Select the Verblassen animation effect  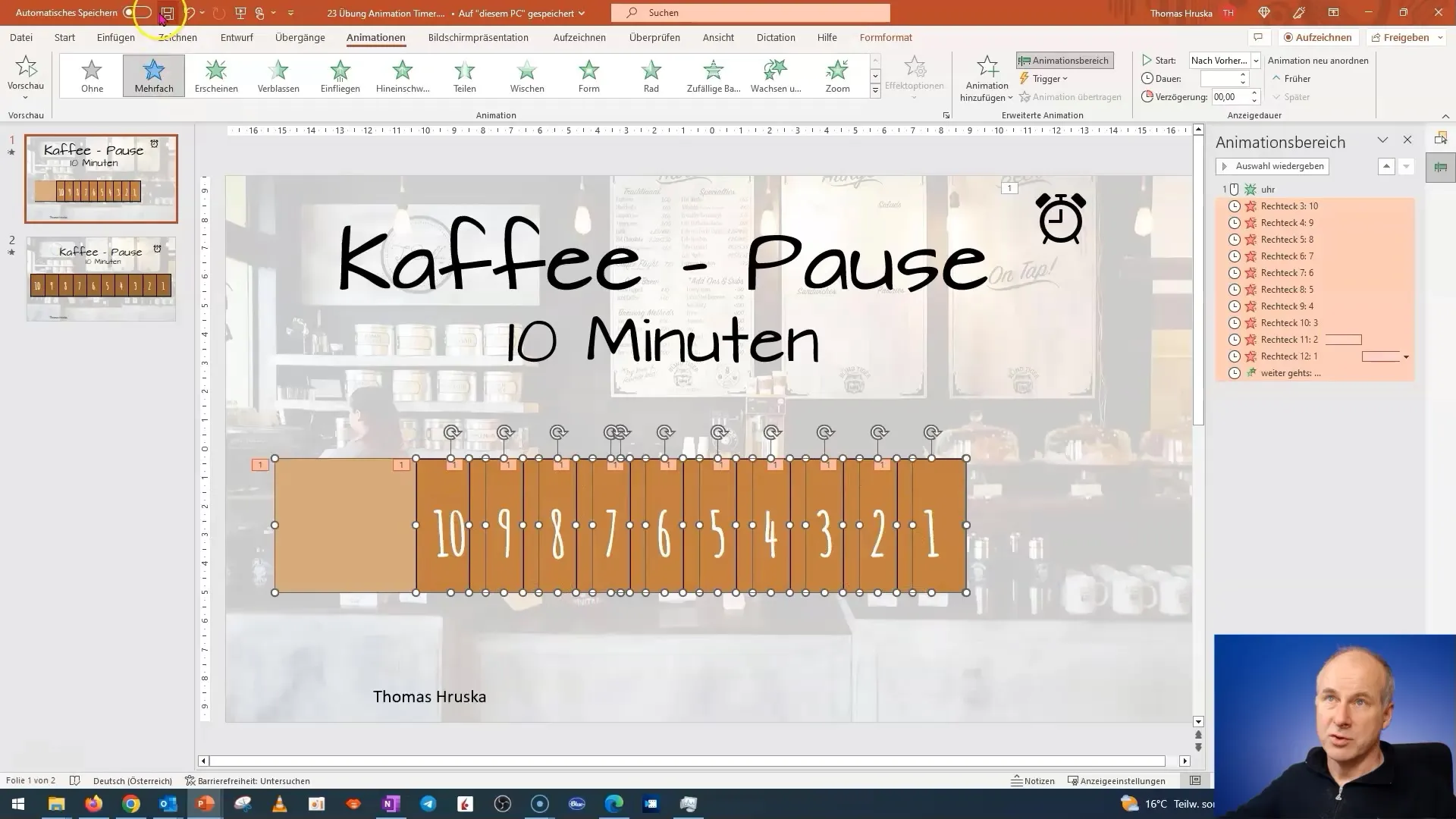point(278,76)
